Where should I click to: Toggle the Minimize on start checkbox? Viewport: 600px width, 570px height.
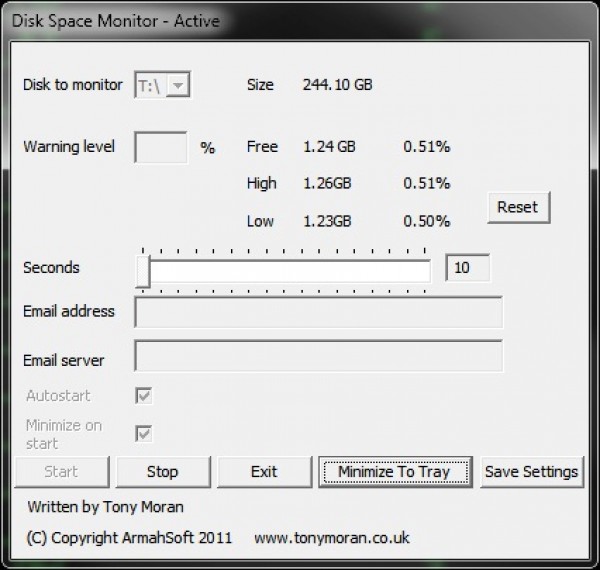[x=143, y=434]
